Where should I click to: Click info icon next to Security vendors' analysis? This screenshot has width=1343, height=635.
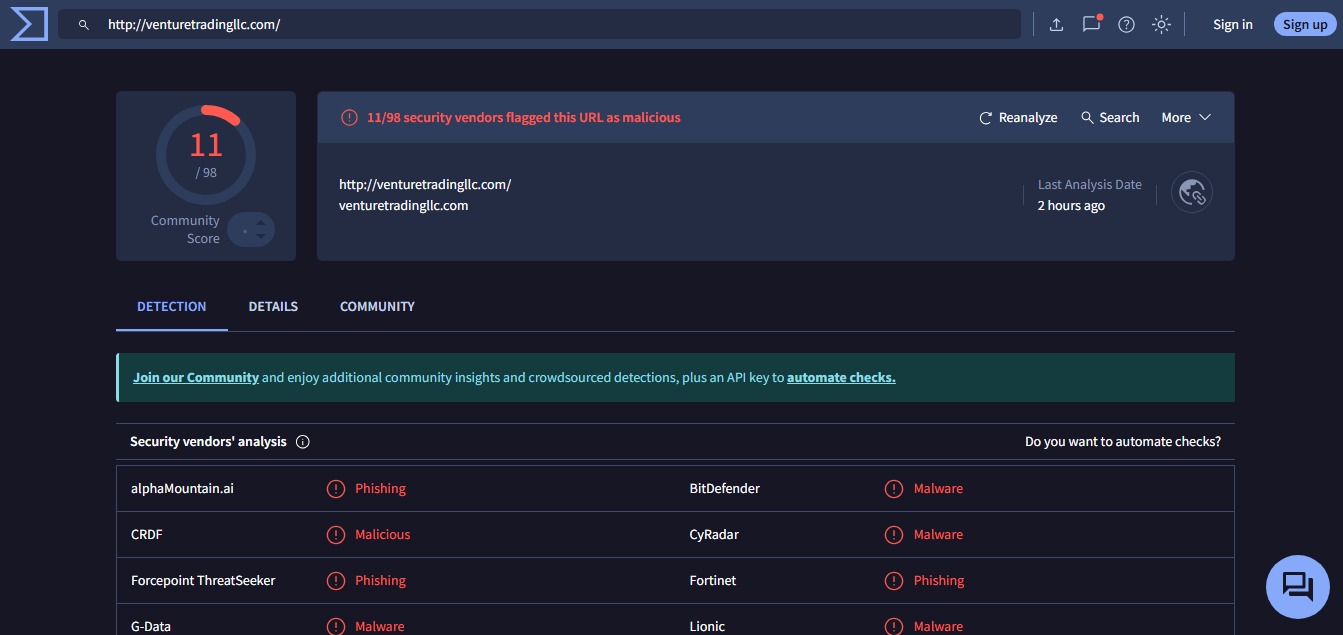pyautogui.click(x=303, y=442)
